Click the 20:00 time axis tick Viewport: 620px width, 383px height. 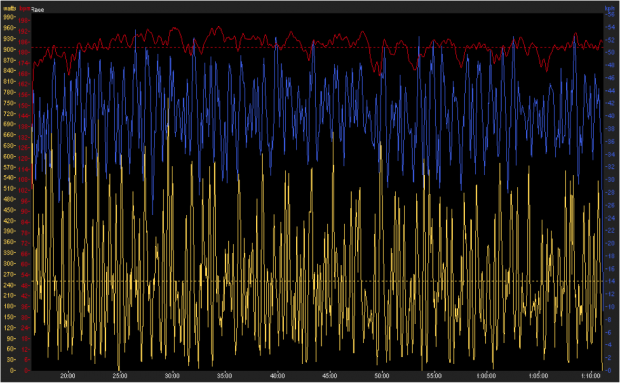pos(68,375)
